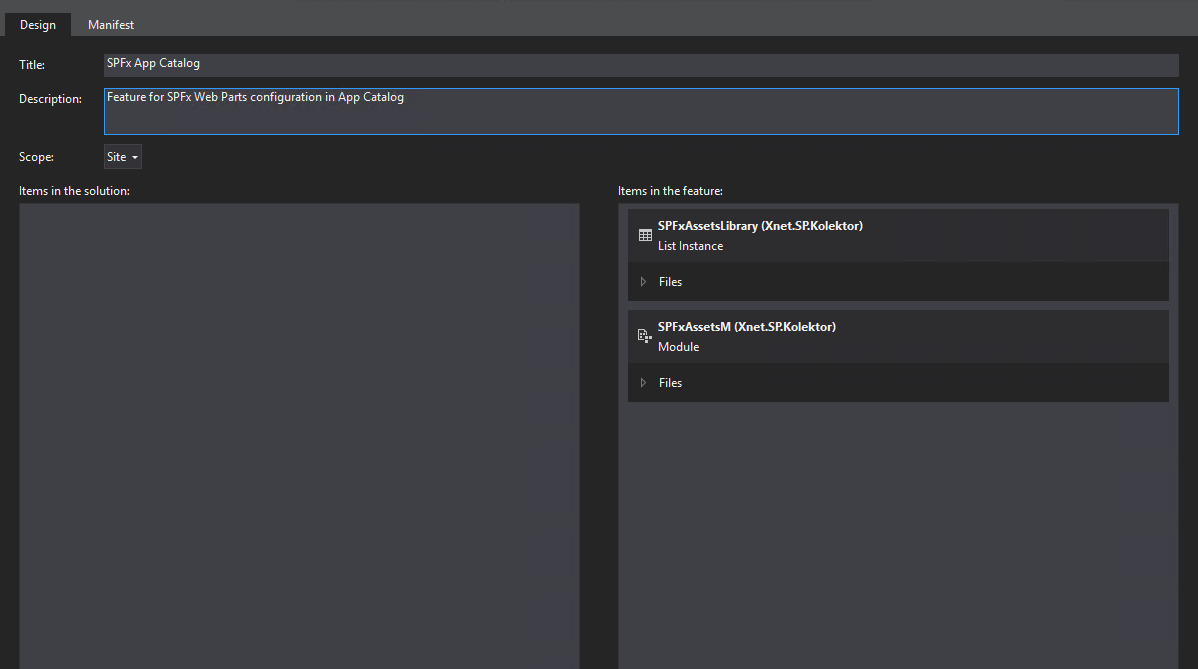Click the Scope dropdown arrow
Image resolution: width=1198 pixels, height=669 pixels.
pyautogui.click(x=135, y=158)
